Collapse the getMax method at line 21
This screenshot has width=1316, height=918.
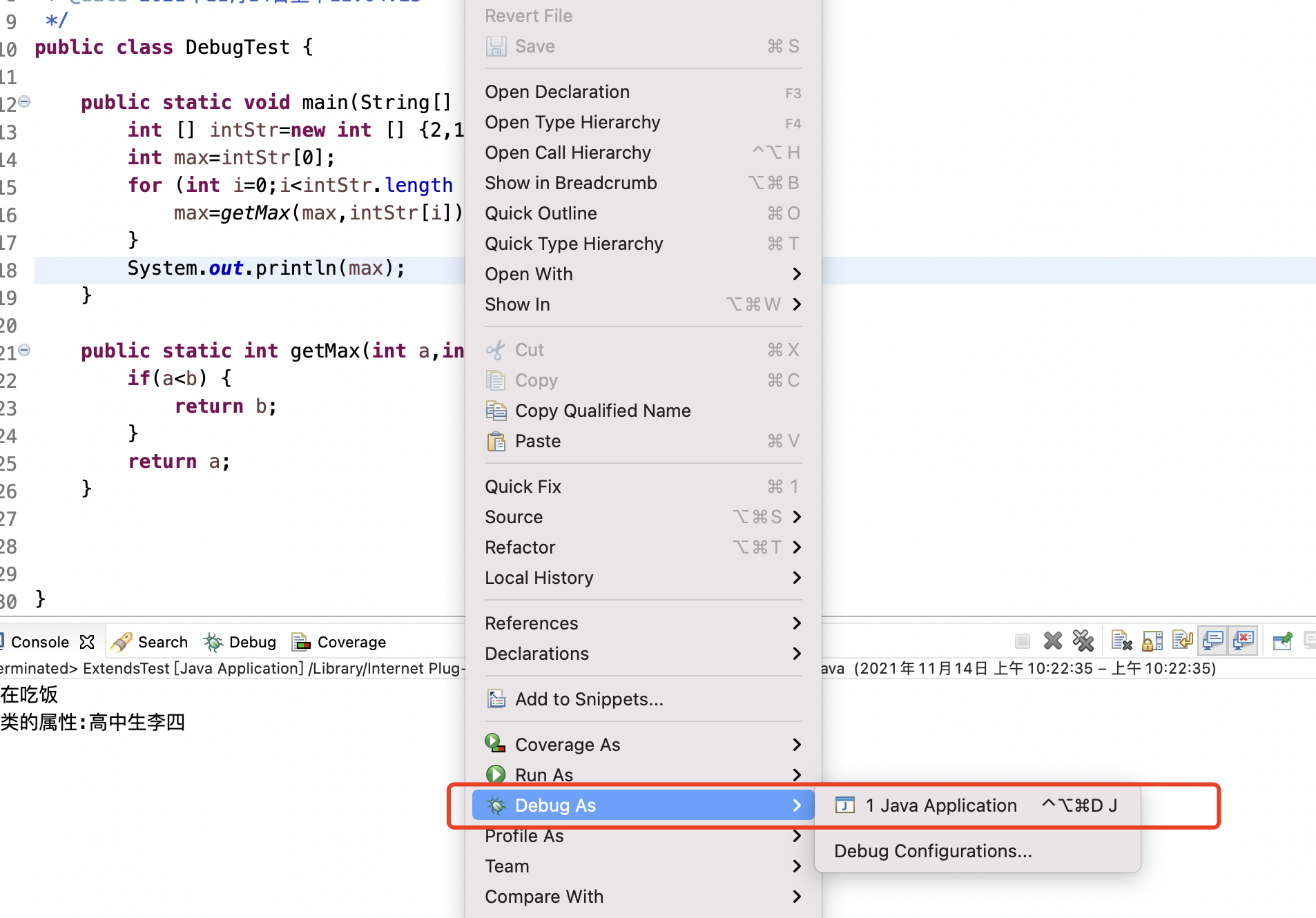click(x=24, y=350)
